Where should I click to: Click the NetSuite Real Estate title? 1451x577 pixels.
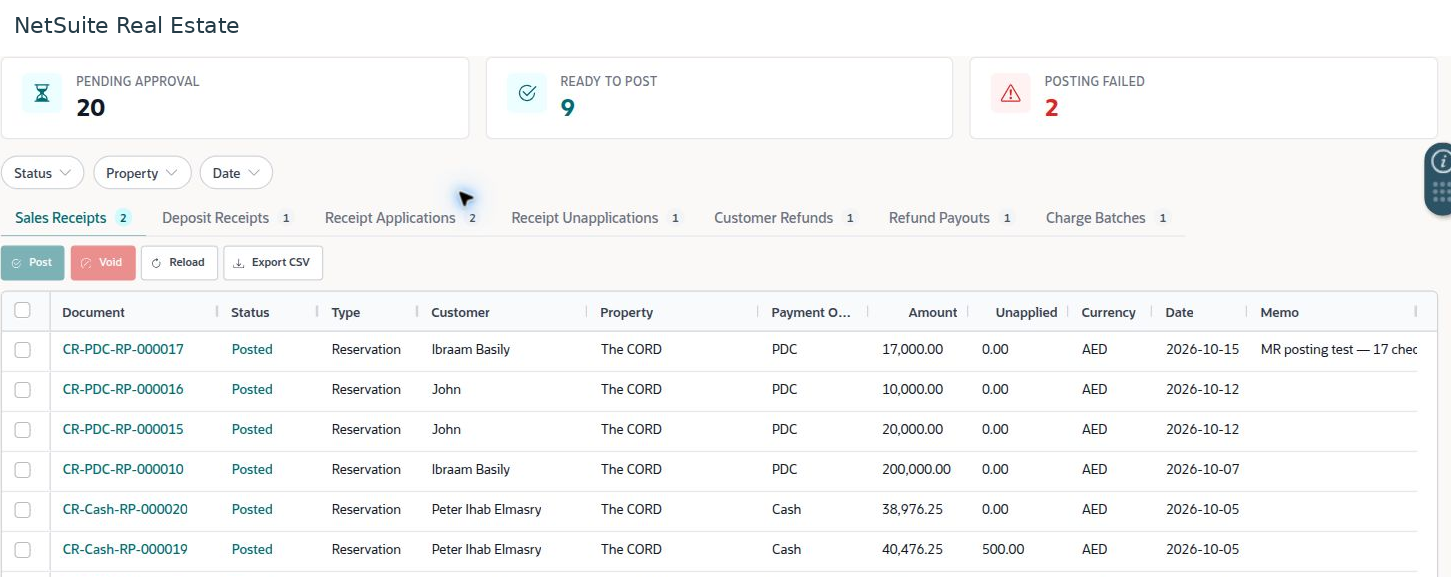[127, 26]
